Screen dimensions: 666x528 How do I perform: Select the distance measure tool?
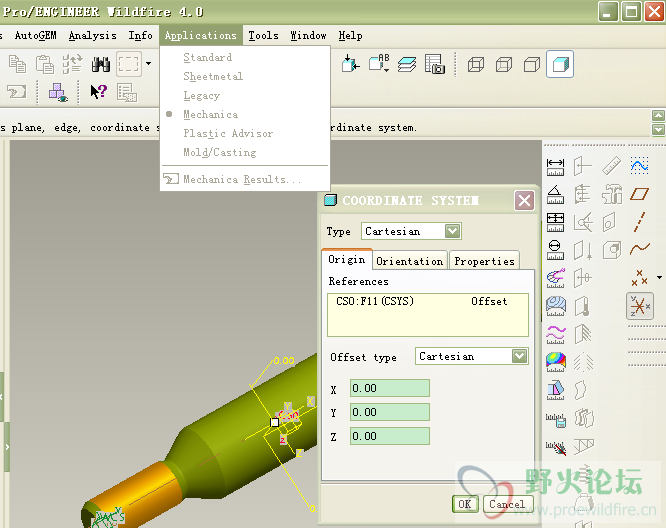point(556,167)
